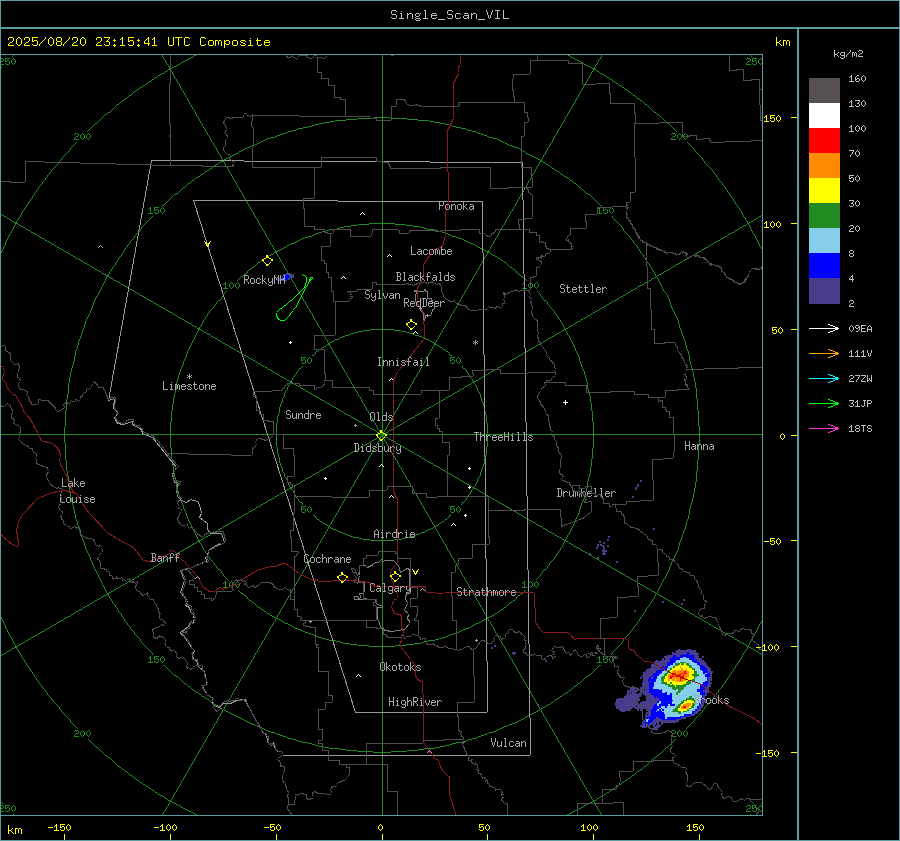Click the Stettler label
Screen dimensions: 900x841
pyautogui.click(x=583, y=289)
